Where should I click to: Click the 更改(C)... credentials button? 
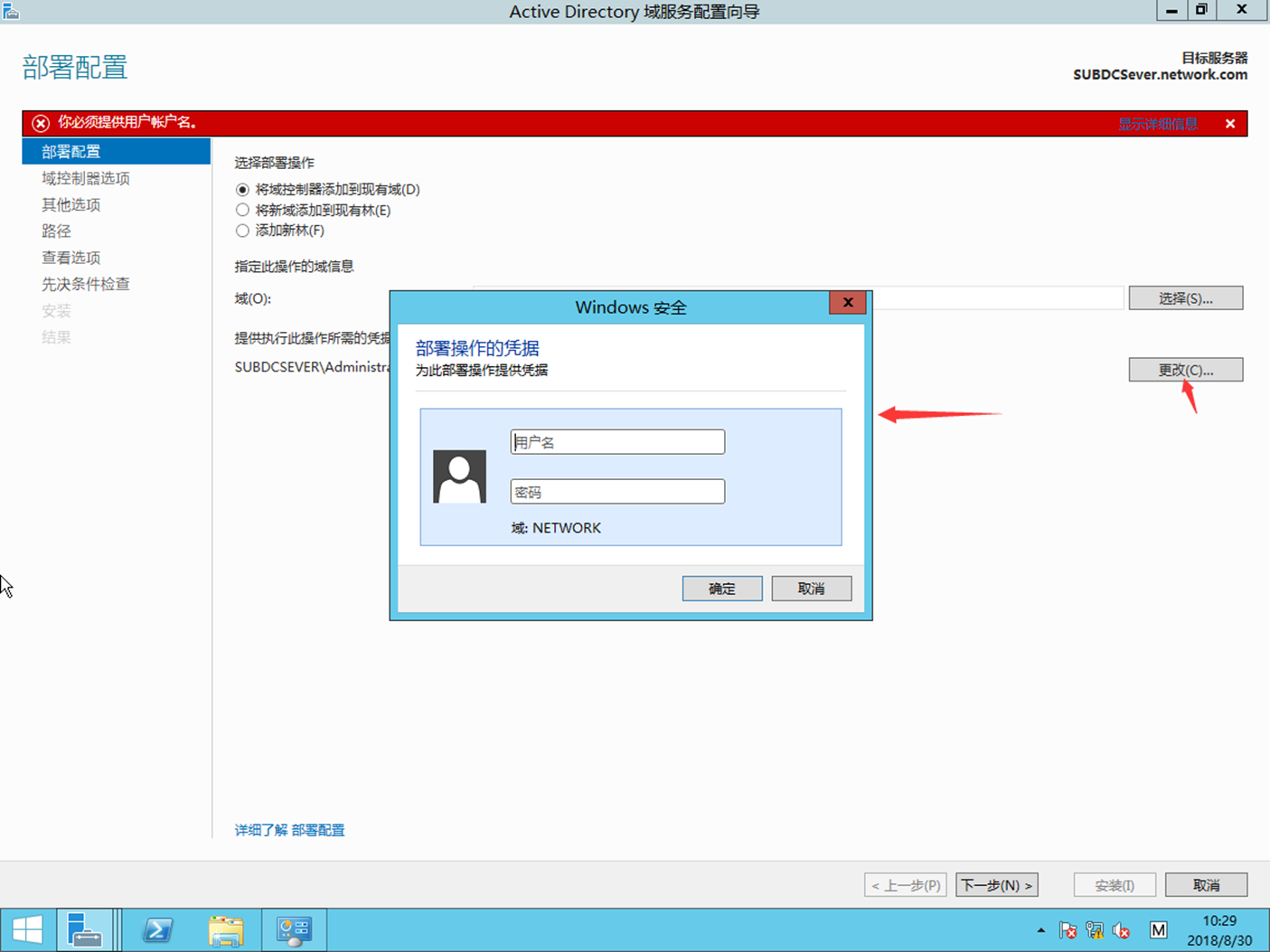(1185, 370)
